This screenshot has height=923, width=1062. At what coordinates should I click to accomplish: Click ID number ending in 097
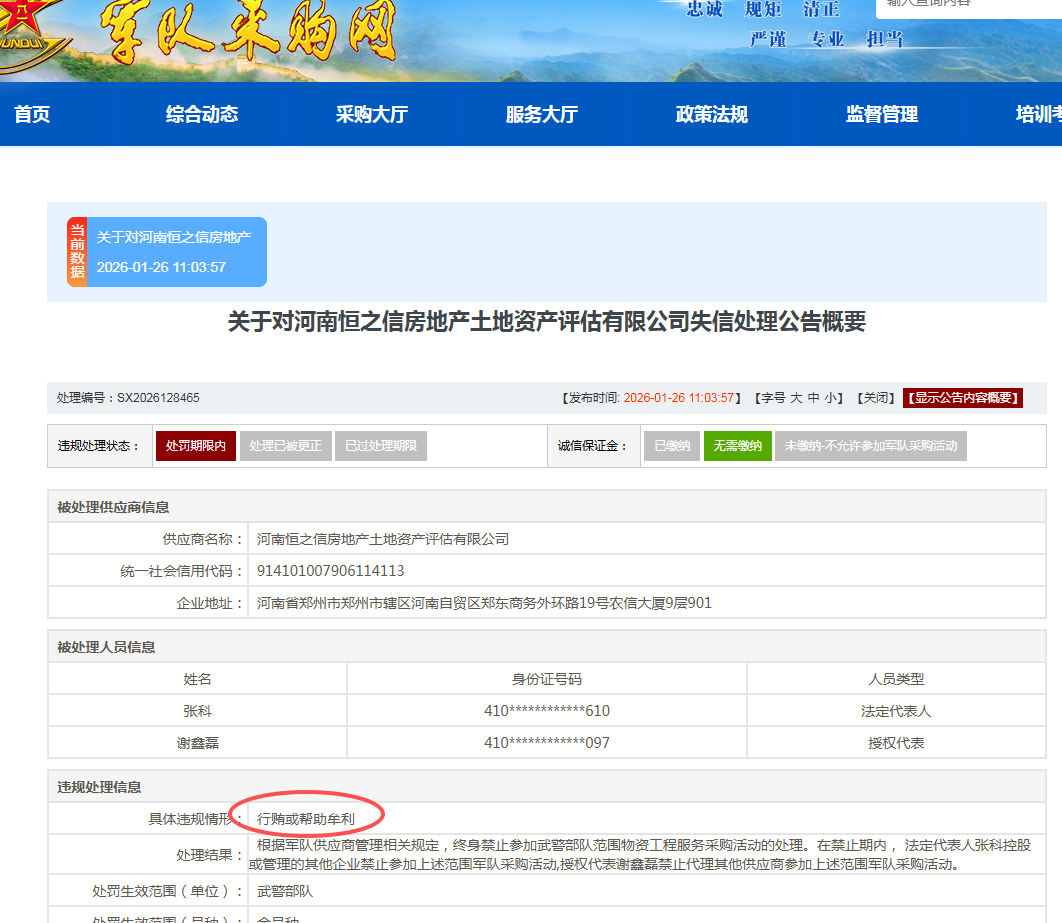[x=547, y=743]
